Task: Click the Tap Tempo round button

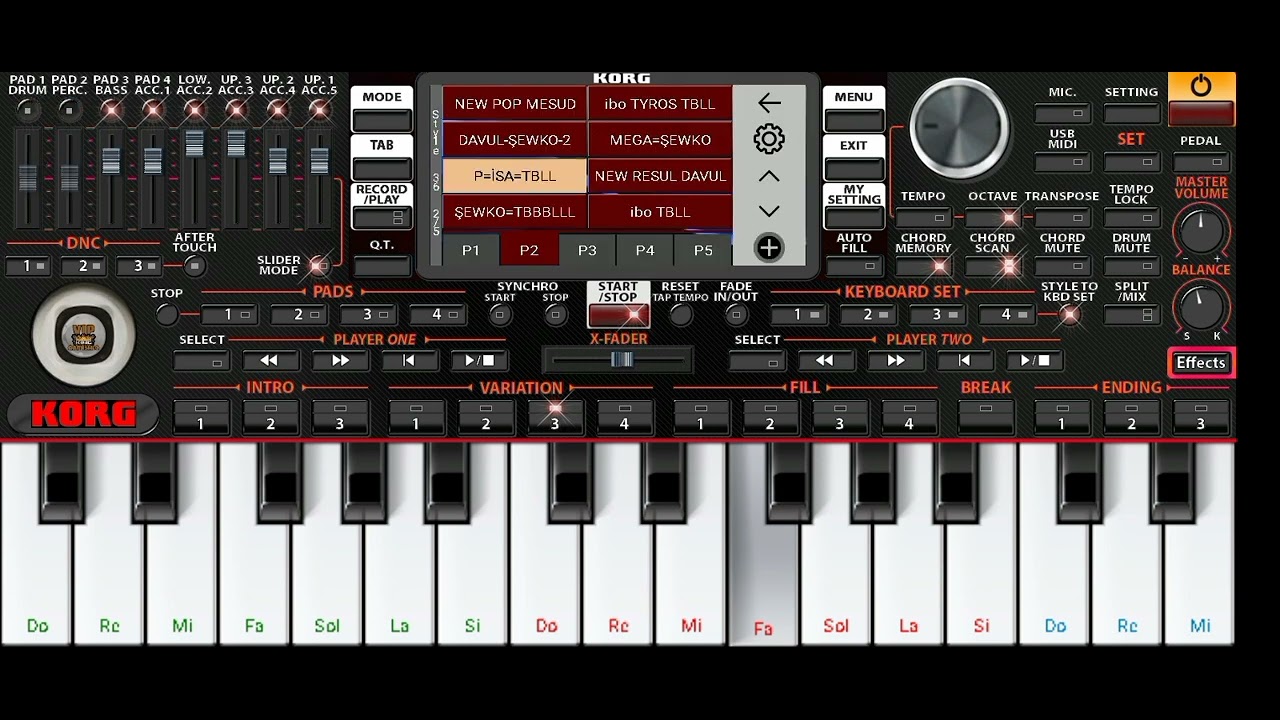Action: pyautogui.click(x=681, y=315)
